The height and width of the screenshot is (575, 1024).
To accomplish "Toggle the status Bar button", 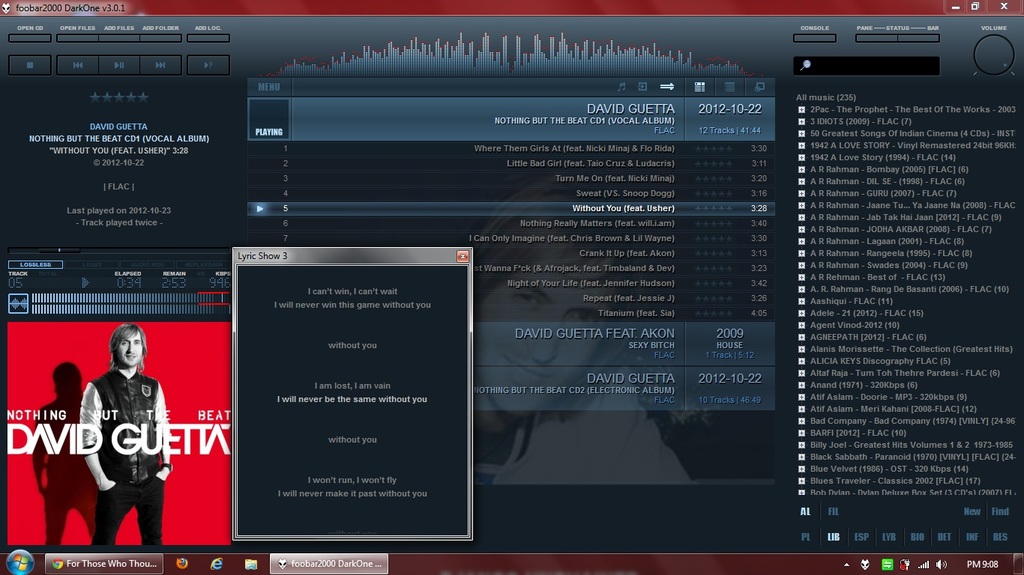I will click(x=918, y=38).
